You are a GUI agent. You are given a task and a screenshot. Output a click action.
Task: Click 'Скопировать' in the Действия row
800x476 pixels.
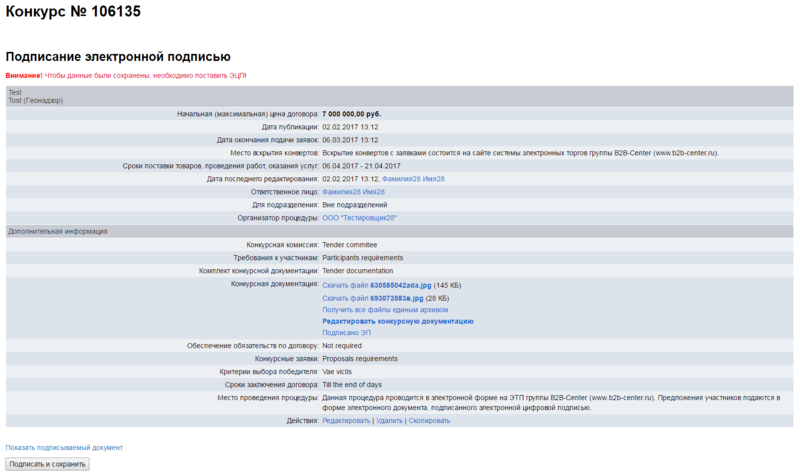pyautogui.click(x=429, y=421)
